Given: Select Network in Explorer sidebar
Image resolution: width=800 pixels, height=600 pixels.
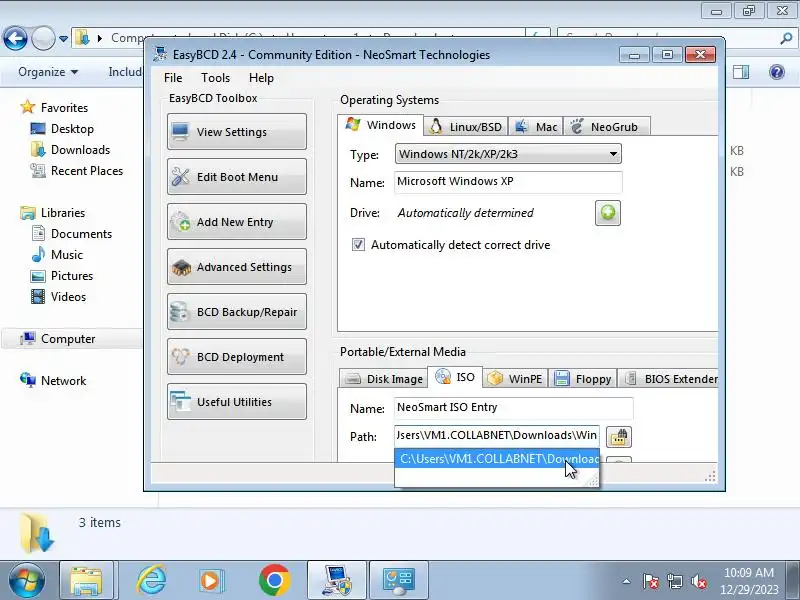Looking at the screenshot, I should coord(63,381).
